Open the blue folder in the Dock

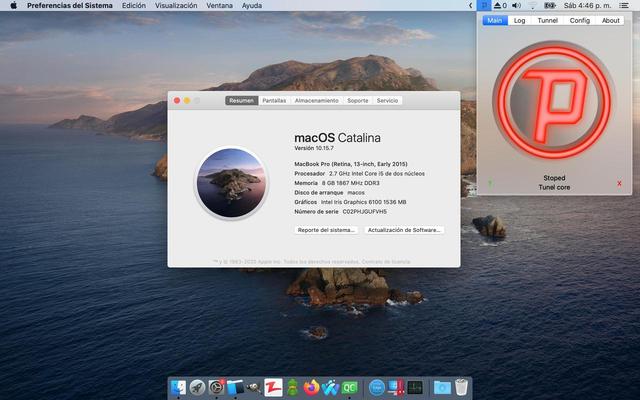(x=442, y=387)
